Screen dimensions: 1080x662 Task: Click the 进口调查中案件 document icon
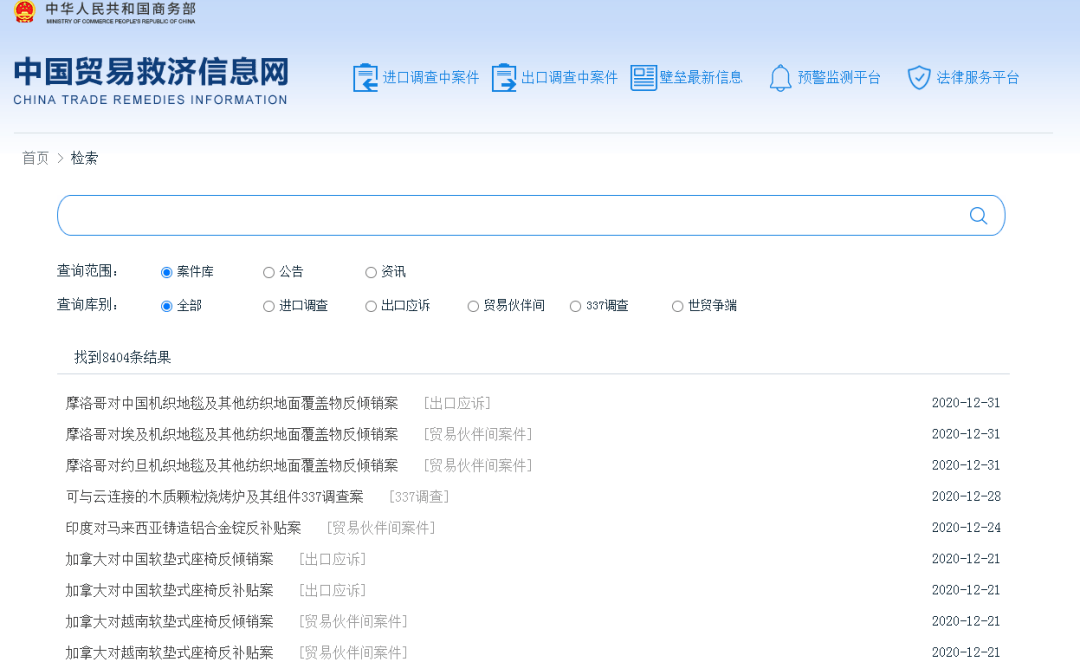[365, 76]
